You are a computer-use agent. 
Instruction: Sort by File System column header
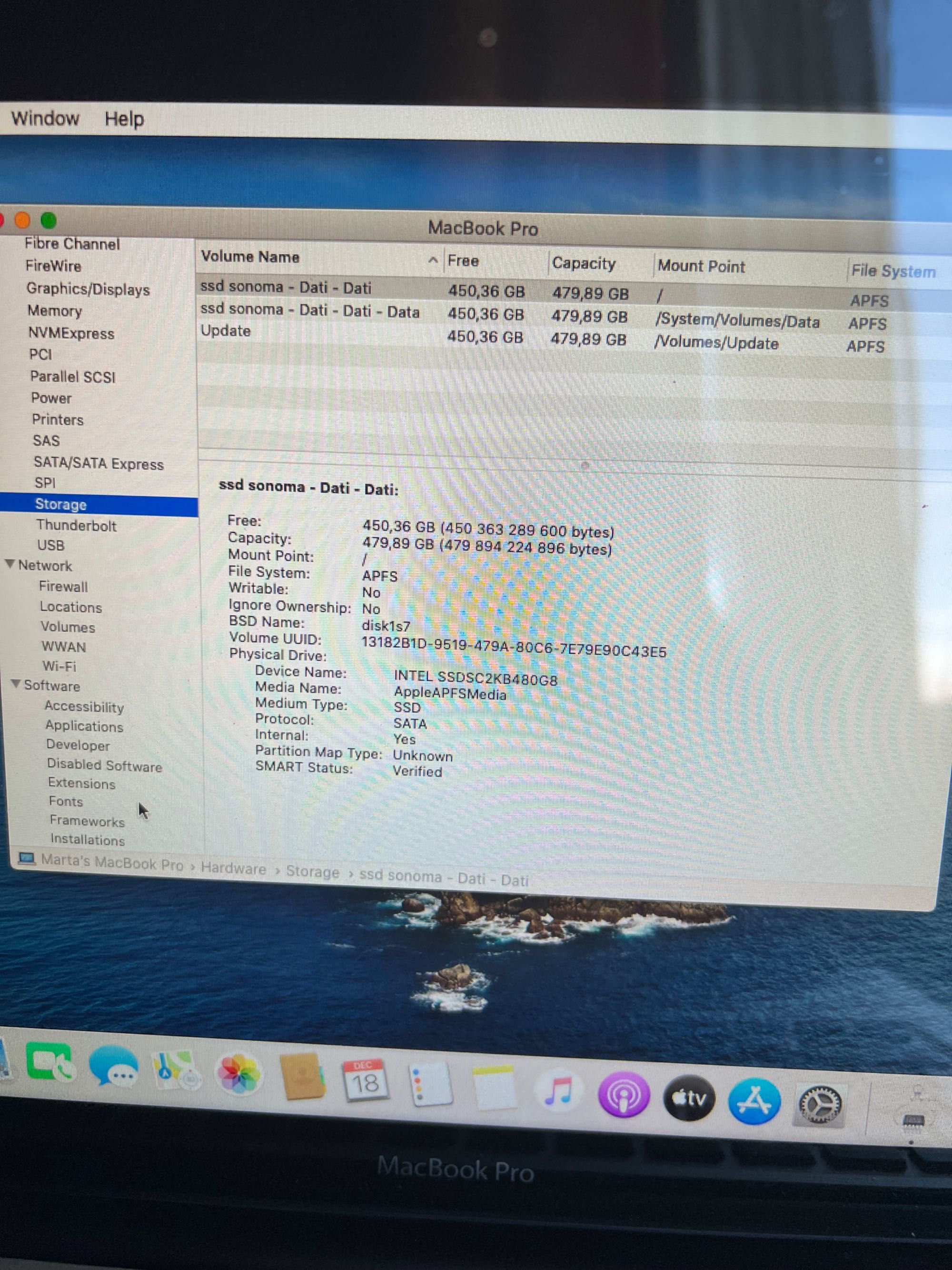(x=893, y=271)
